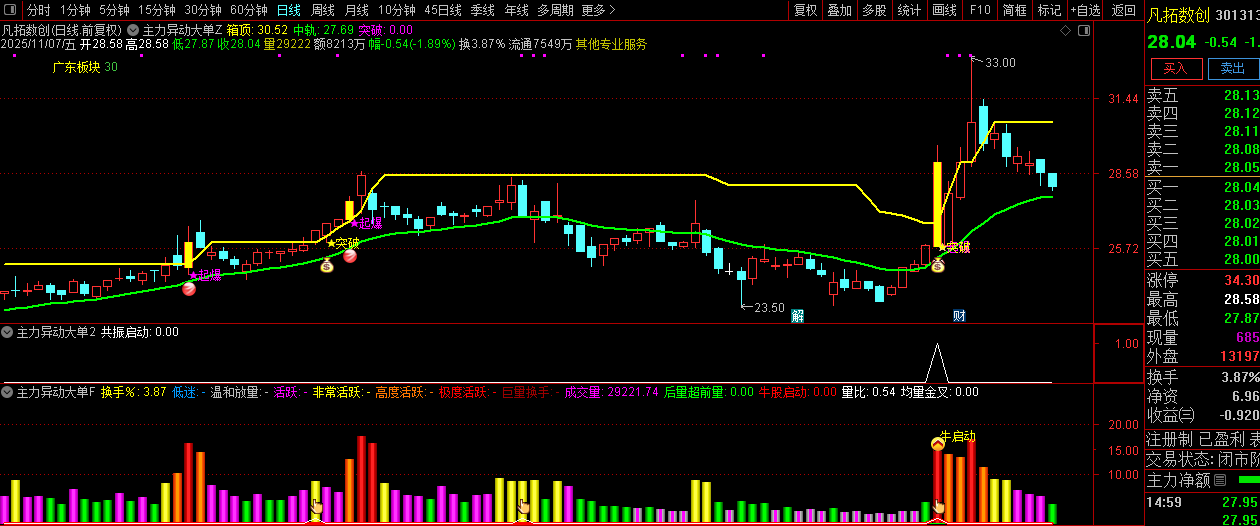Viewport: 1260px width, 526px height.
Task: Click the middle hand pointer icon in the volume pane
Action: (x=522, y=506)
